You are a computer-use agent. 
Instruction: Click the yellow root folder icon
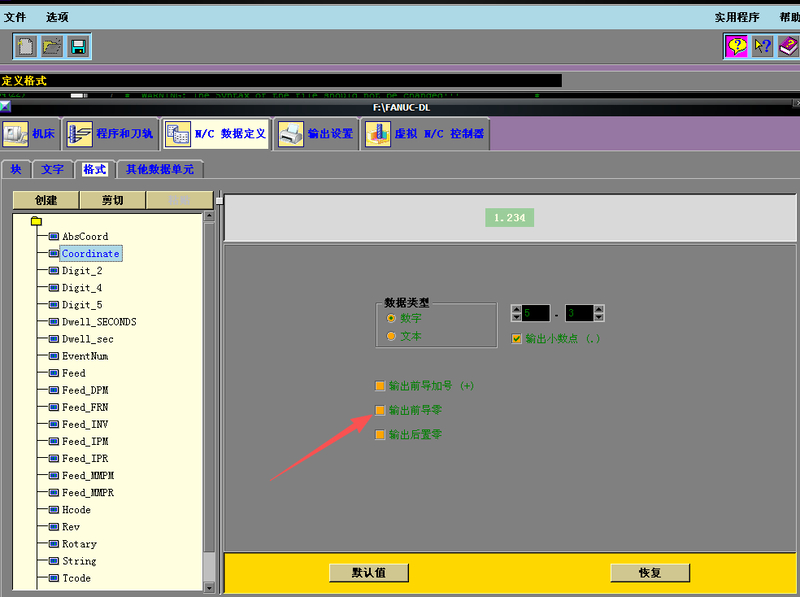tap(36, 221)
